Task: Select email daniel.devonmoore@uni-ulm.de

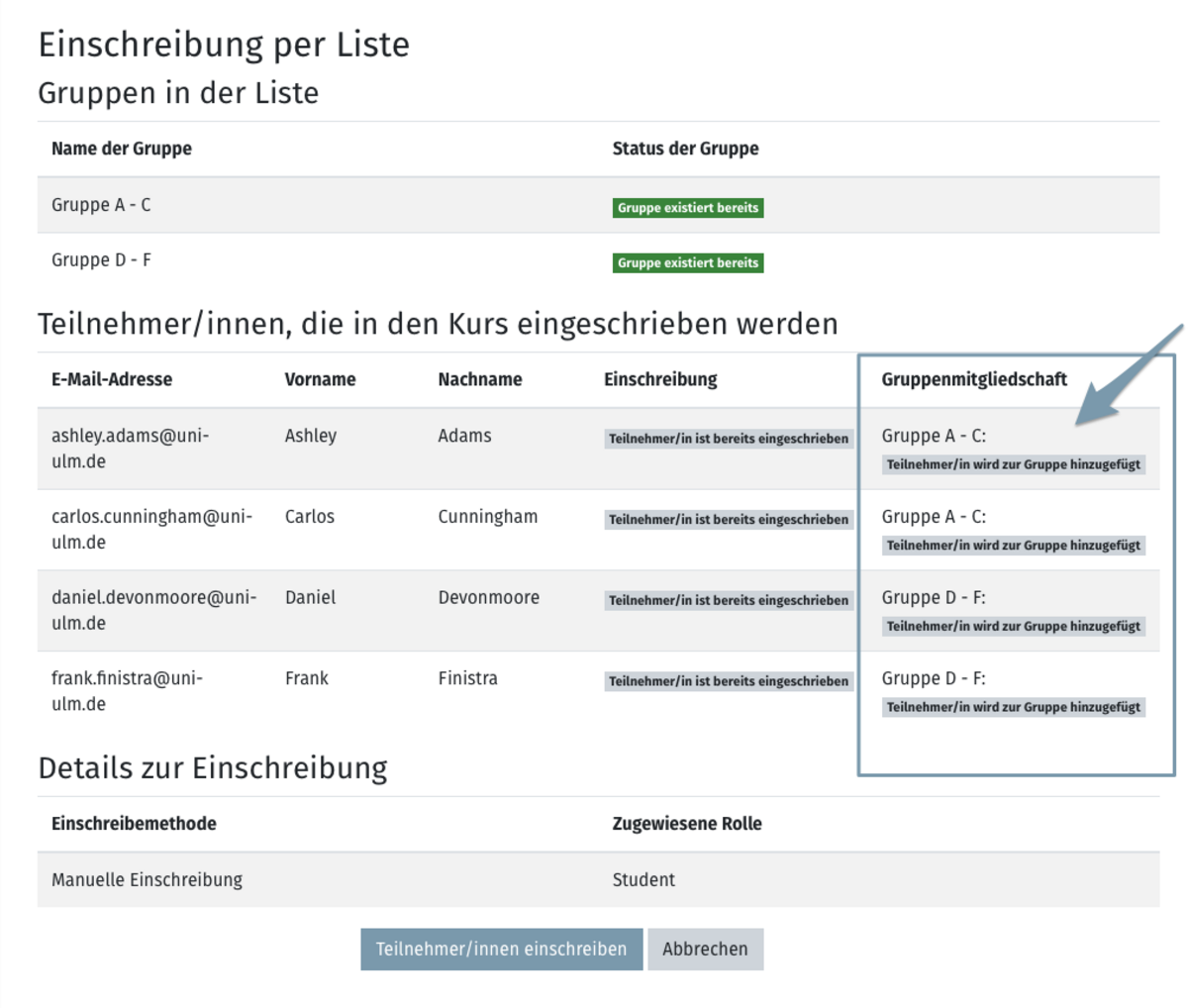Action: [153, 610]
